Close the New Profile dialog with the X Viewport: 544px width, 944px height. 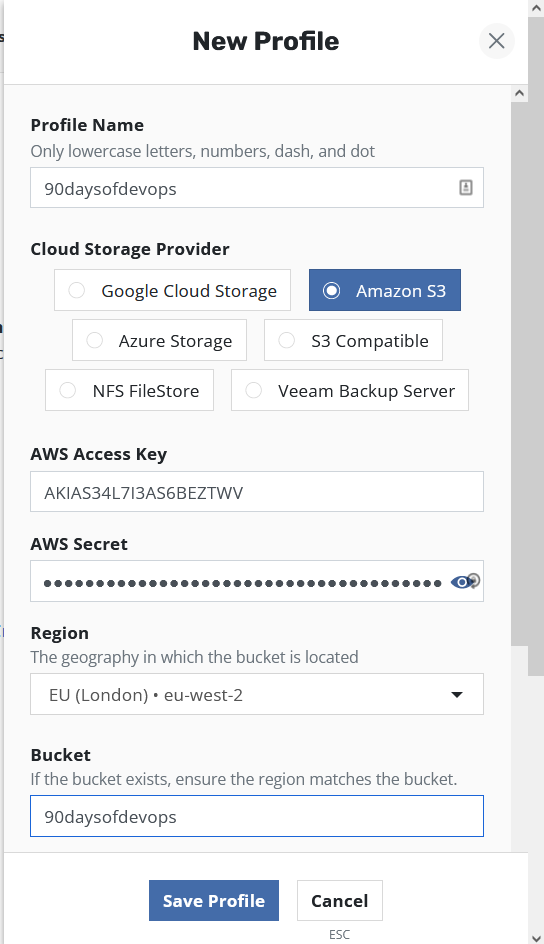496,41
